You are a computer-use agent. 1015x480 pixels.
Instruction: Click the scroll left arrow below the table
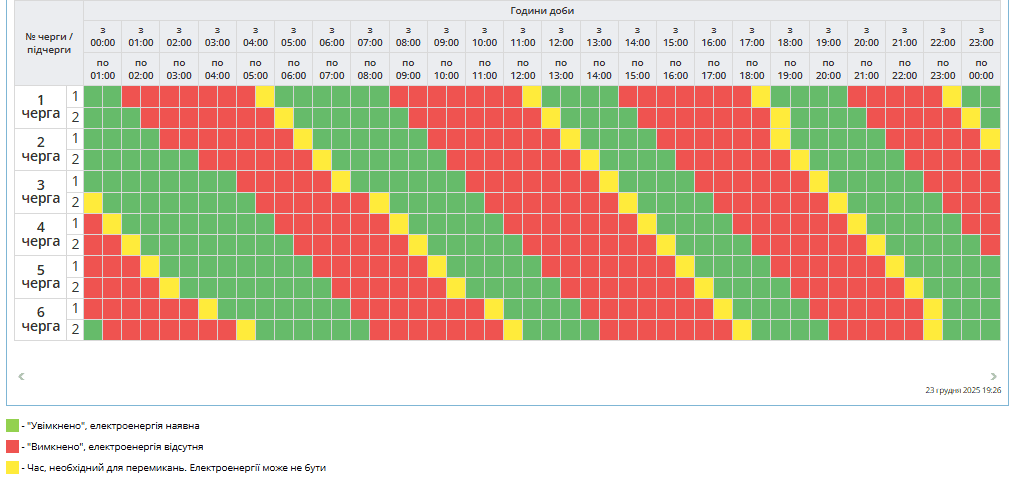click(21, 376)
